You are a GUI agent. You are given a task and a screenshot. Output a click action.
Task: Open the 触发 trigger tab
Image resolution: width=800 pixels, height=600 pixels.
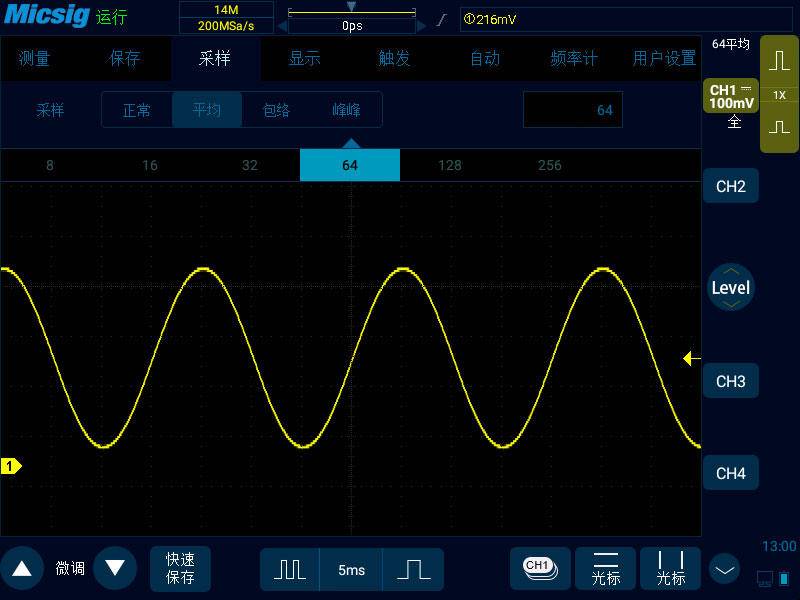click(x=394, y=58)
